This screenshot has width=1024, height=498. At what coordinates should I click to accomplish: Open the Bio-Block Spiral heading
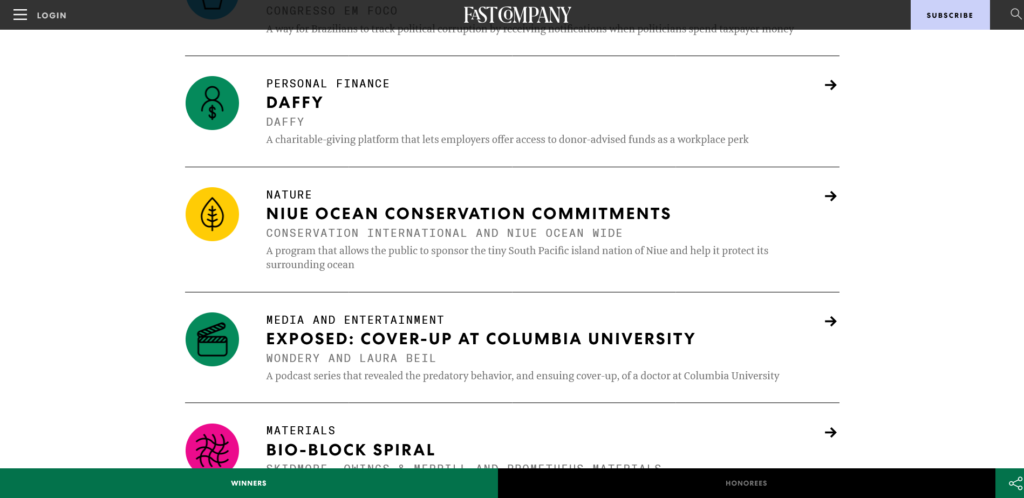(350, 450)
